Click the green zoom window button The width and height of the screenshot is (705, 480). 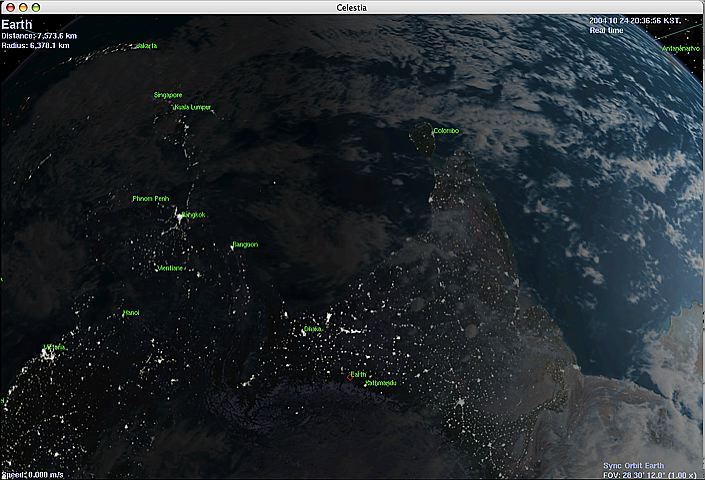(36, 7)
